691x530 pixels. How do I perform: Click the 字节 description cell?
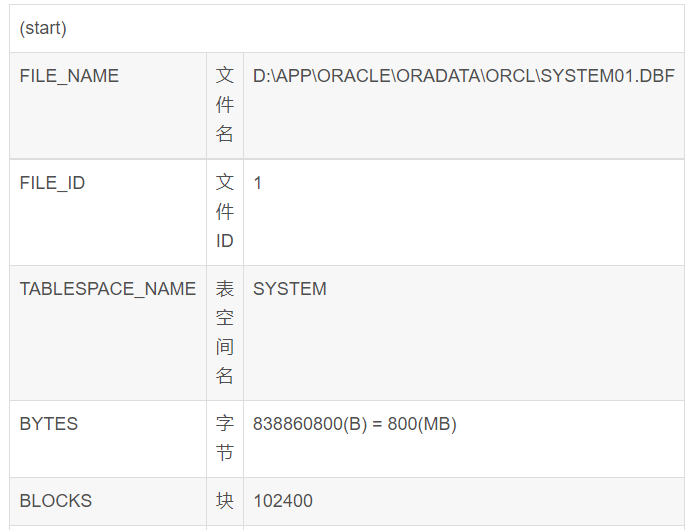(225, 438)
